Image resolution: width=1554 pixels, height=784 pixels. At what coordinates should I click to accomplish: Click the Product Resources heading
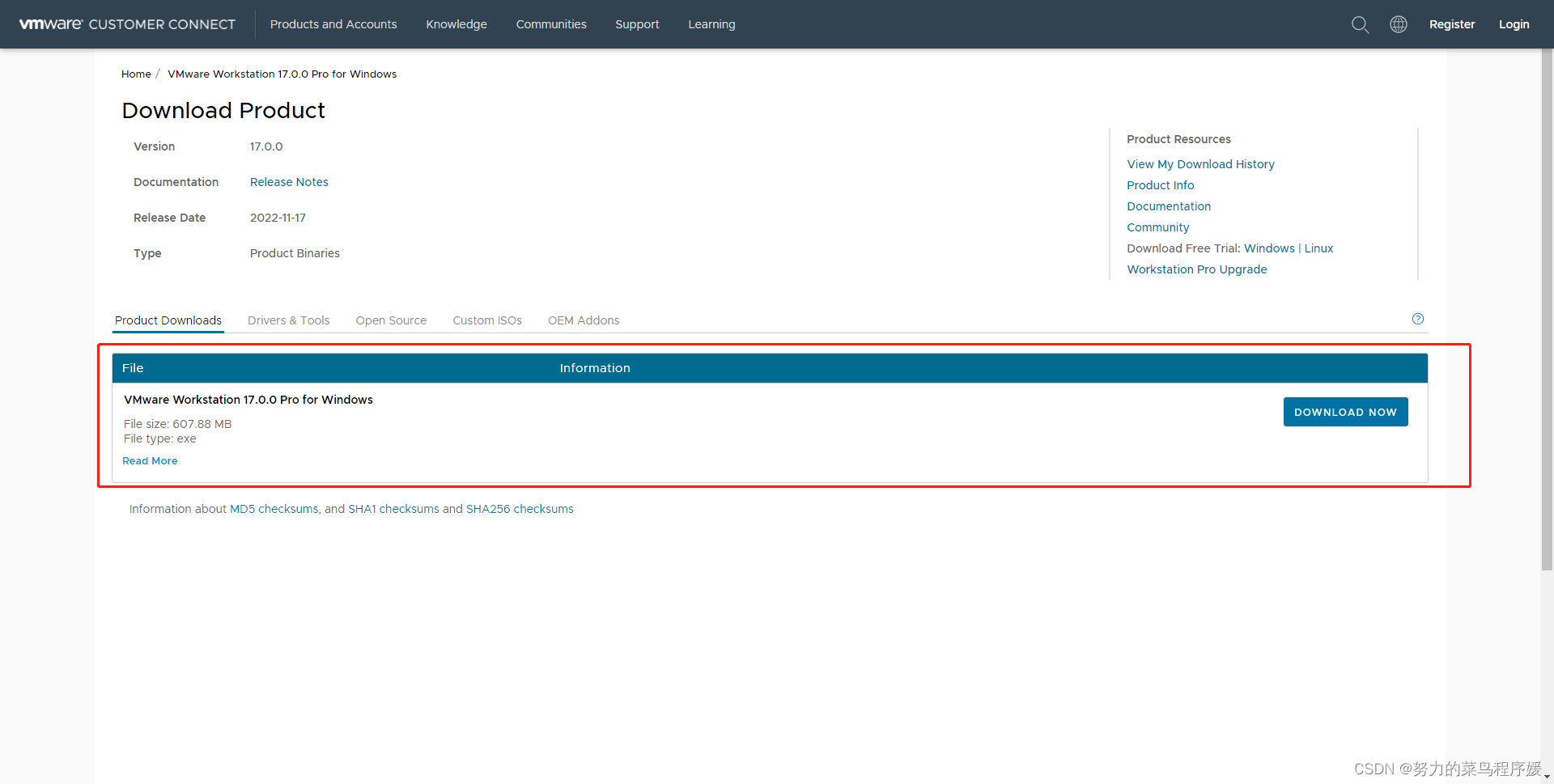click(1178, 139)
